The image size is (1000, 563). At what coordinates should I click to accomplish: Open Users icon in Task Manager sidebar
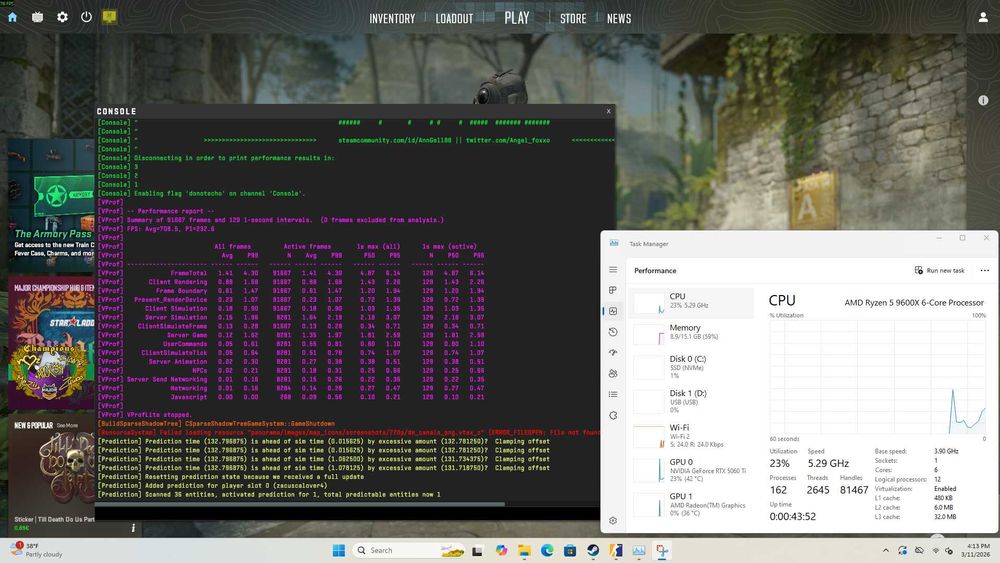613,374
